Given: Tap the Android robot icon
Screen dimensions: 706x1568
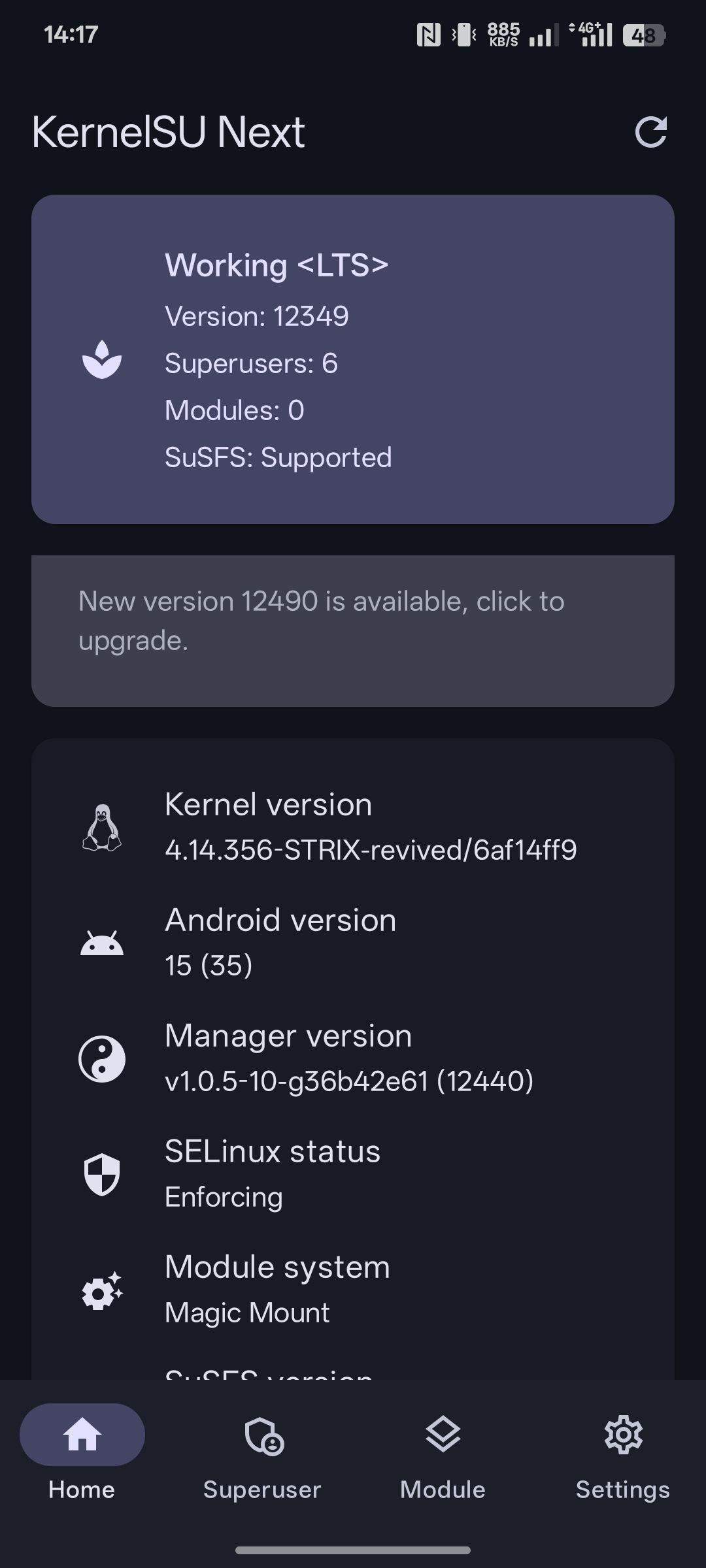Looking at the screenshot, I should click(102, 943).
